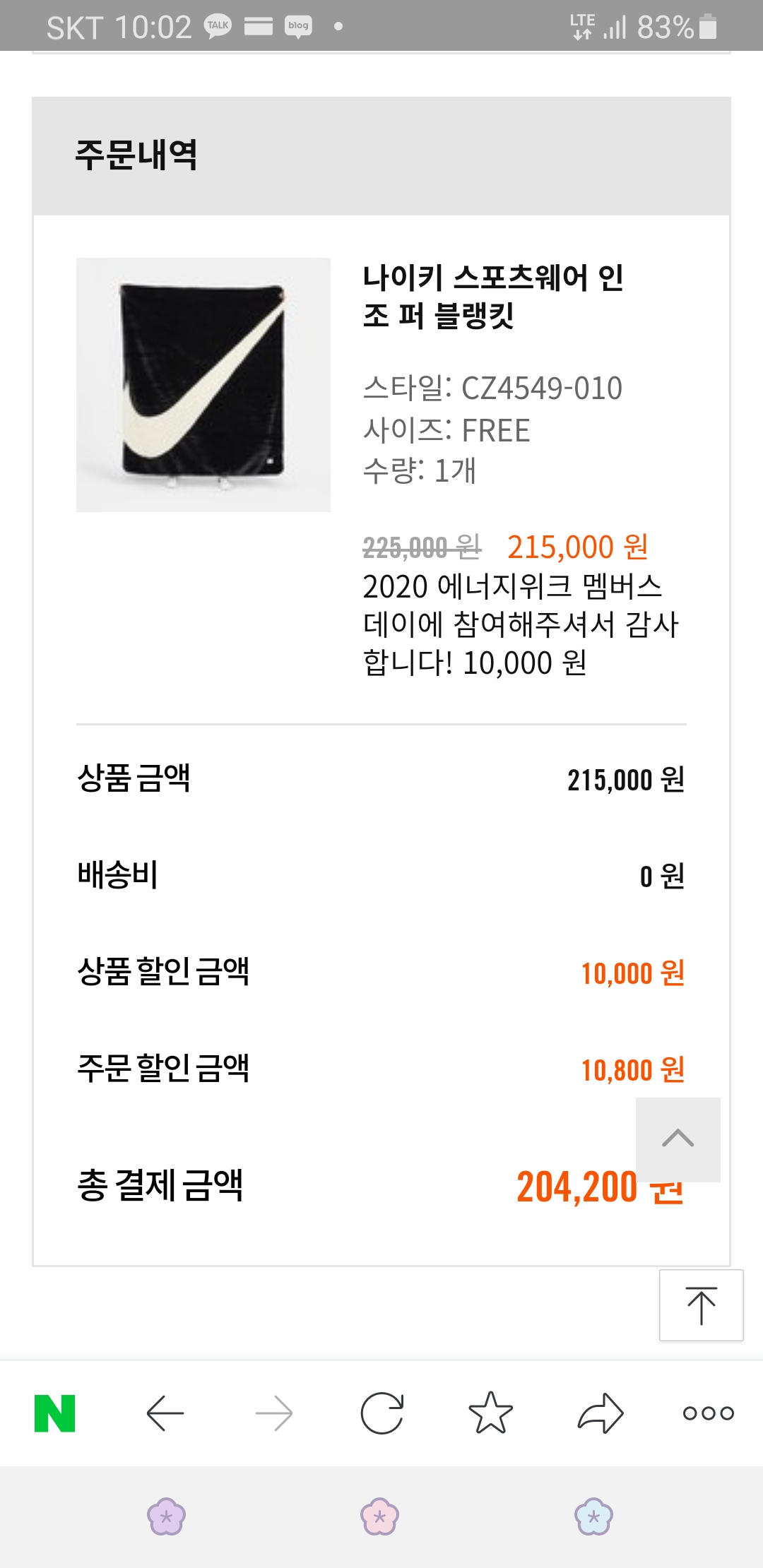Tap the 주문내역 section header
The image size is (763, 1568).
[x=136, y=155]
